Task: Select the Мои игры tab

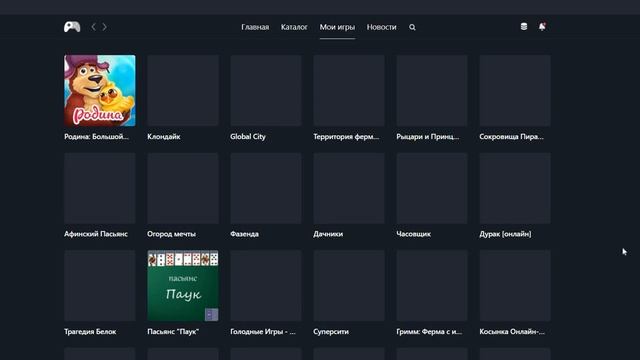Action: (337, 27)
